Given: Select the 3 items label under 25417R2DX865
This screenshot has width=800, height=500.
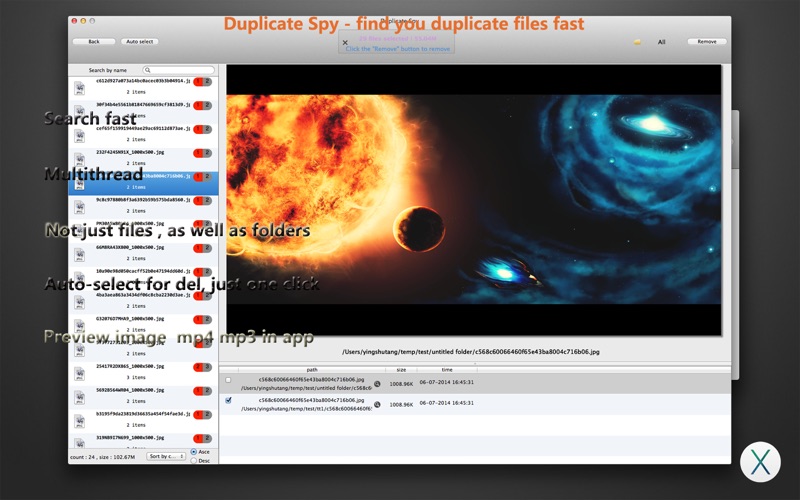Looking at the screenshot, I should 136,377.
